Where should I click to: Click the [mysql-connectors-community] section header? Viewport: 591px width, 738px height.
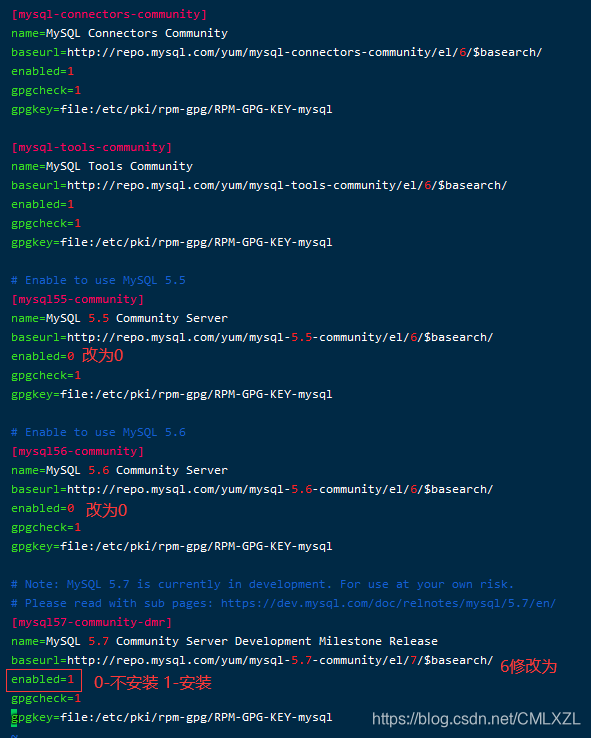tap(109, 14)
